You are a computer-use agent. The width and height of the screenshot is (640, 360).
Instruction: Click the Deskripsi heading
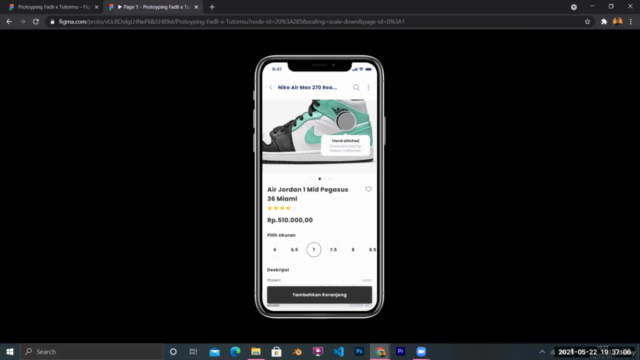click(278, 270)
